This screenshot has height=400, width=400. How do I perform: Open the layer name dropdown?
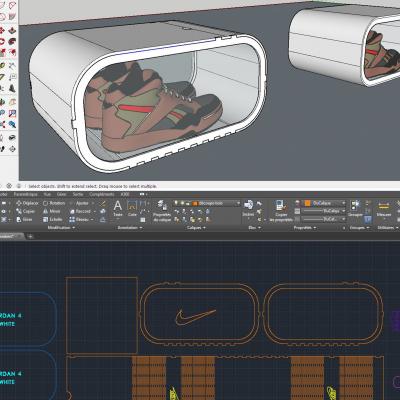(x=207, y=203)
